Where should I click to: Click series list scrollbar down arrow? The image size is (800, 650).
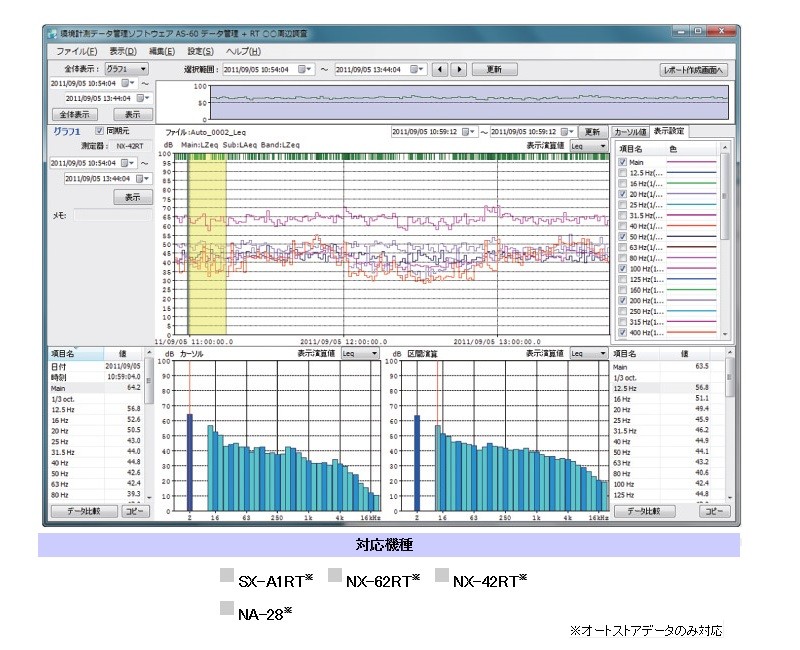pyautogui.click(x=725, y=334)
